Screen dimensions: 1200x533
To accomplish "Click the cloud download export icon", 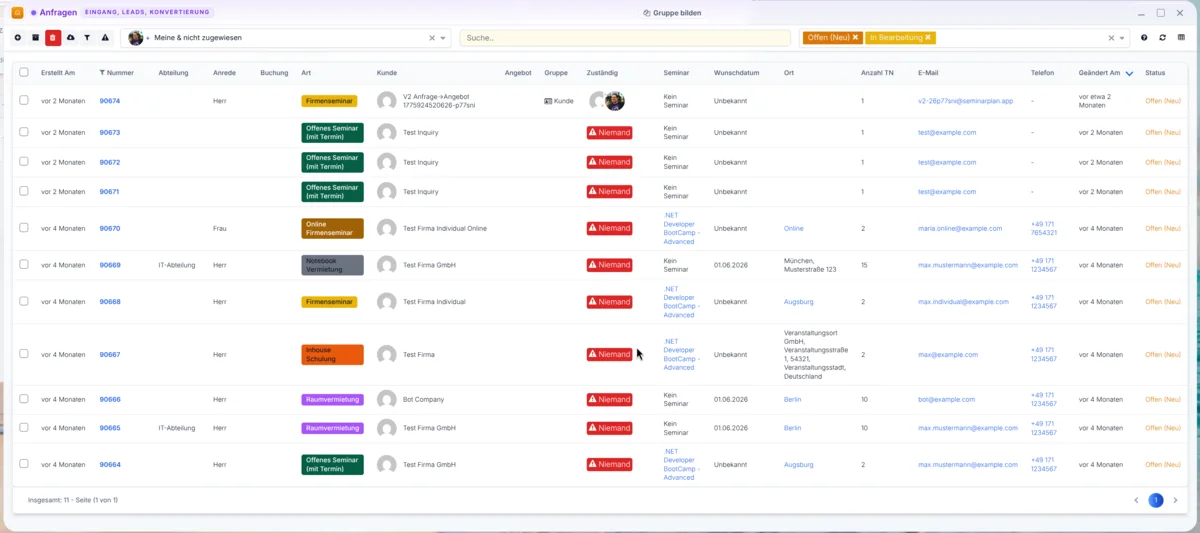I will pos(70,38).
